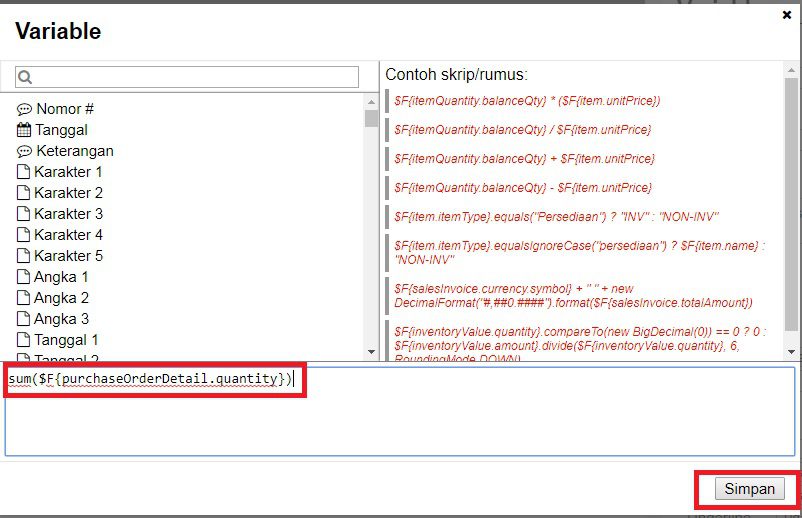Click the document icon beside Angka 1
Viewport: 802px width, 518px height.
coord(23,277)
